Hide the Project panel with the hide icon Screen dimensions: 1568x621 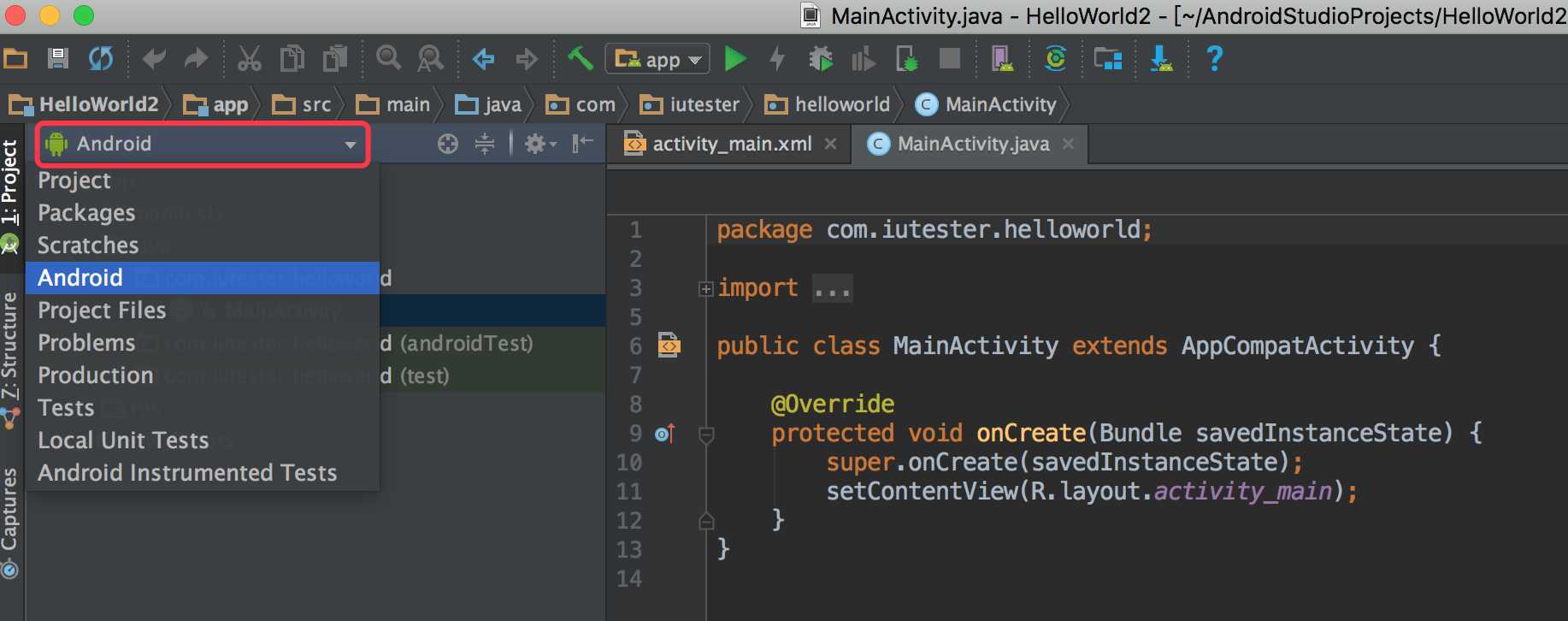[583, 144]
